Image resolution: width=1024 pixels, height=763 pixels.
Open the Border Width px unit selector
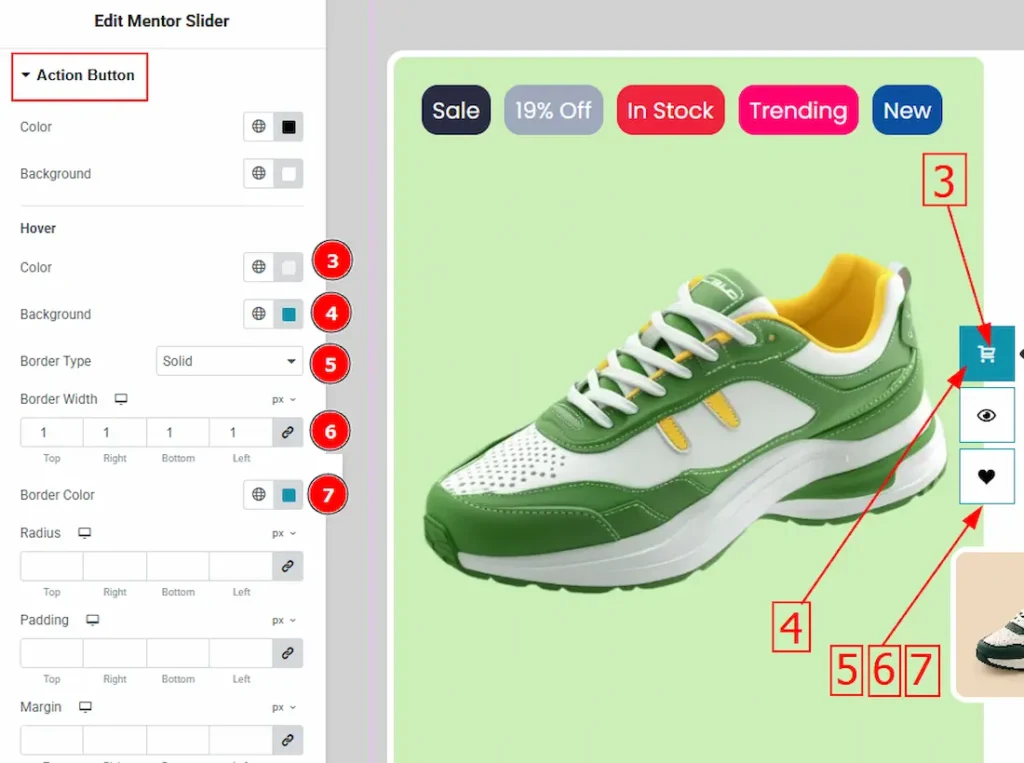(x=284, y=399)
